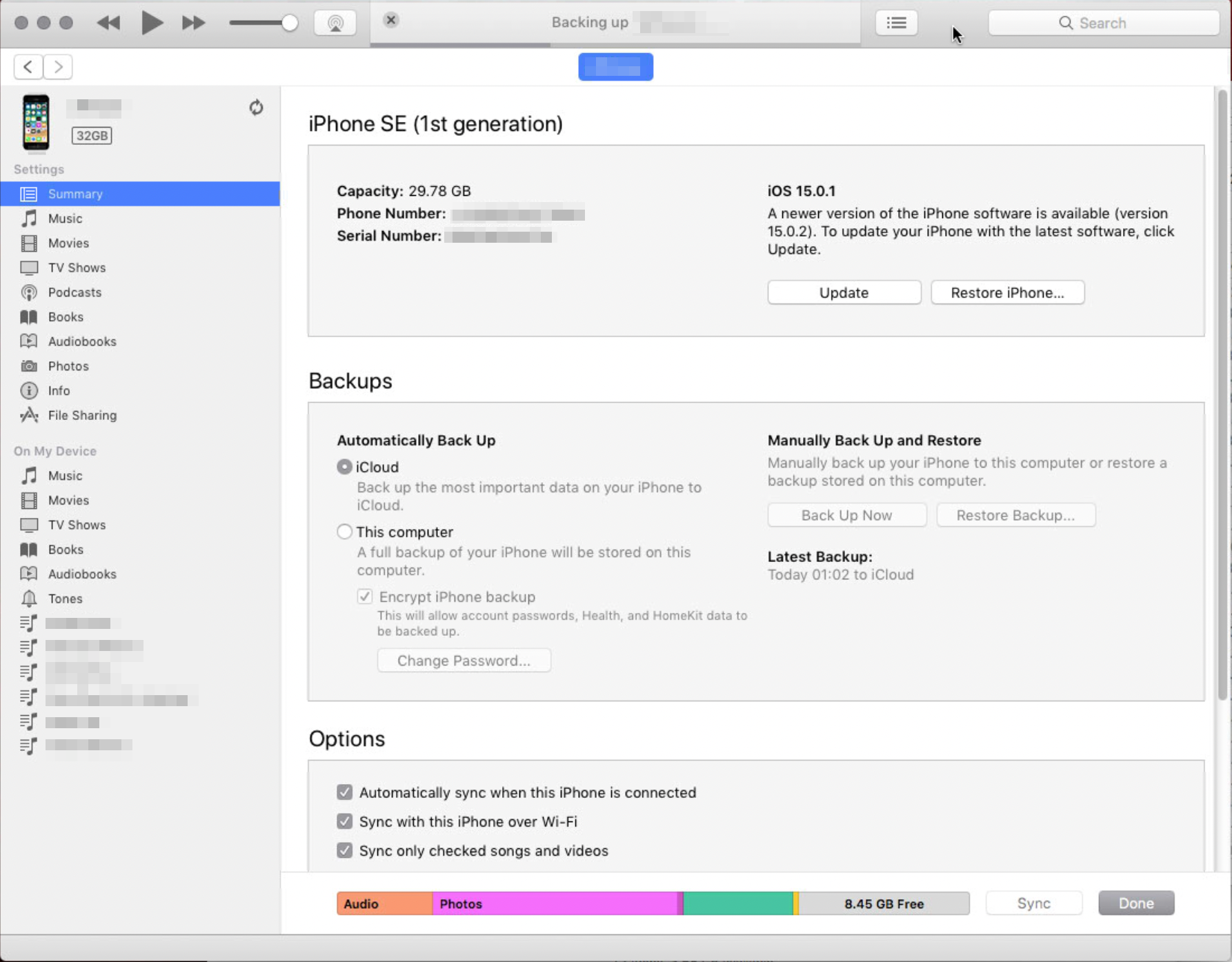Open Movies under Settings
Image resolution: width=1232 pixels, height=962 pixels.
pos(140,243)
